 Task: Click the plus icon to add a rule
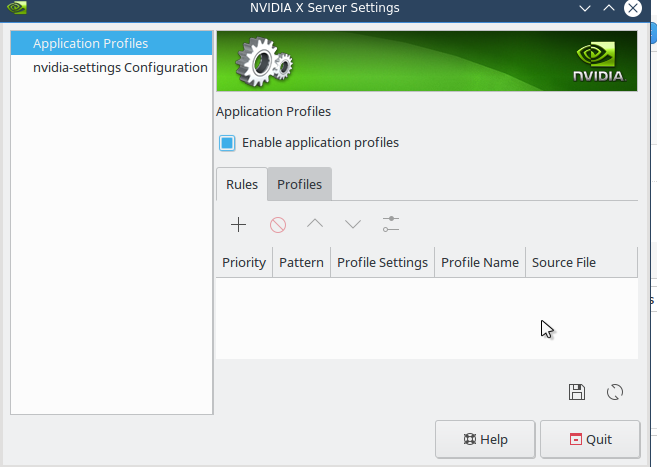click(238, 224)
